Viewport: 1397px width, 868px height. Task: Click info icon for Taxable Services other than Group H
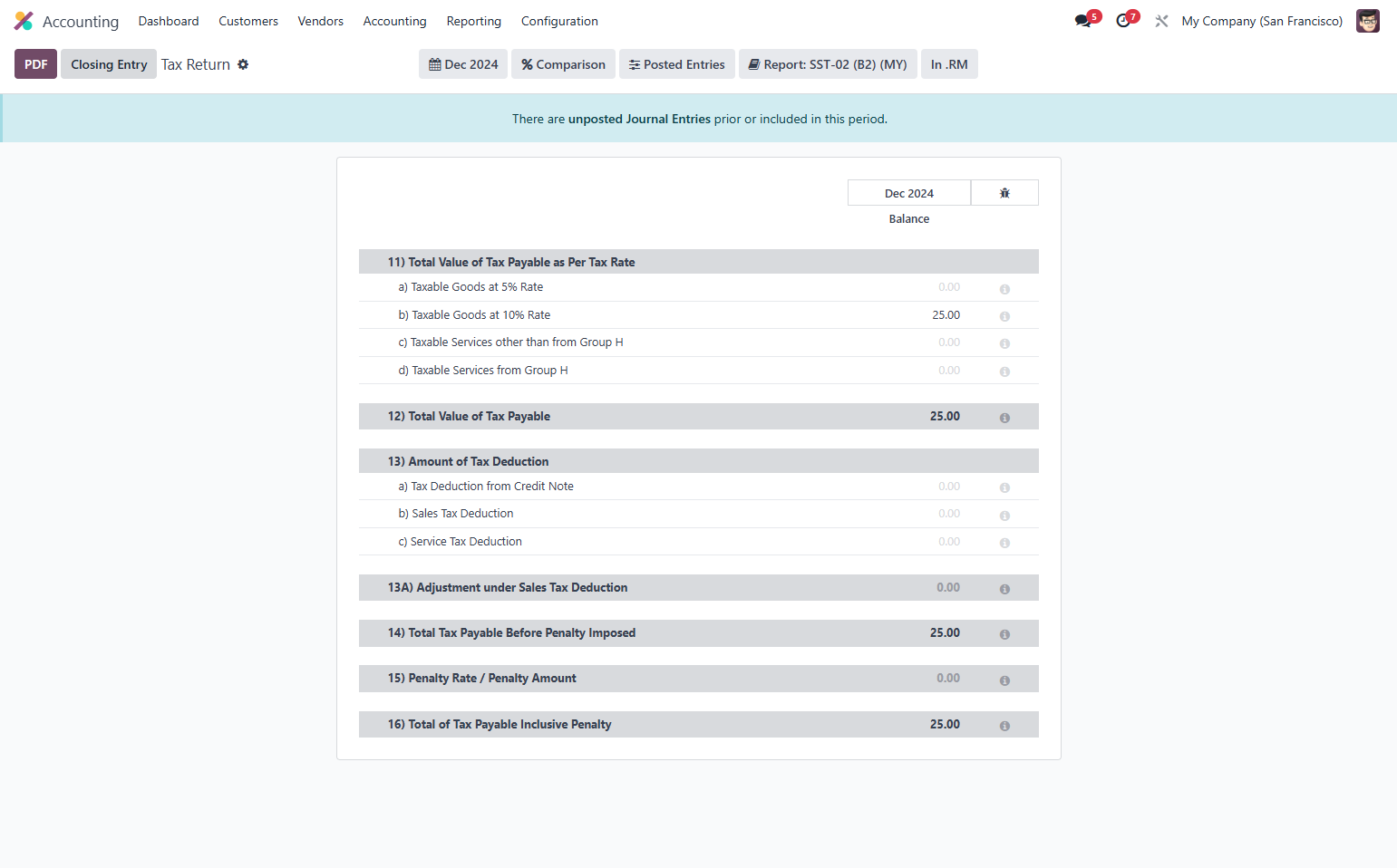point(1004,343)
